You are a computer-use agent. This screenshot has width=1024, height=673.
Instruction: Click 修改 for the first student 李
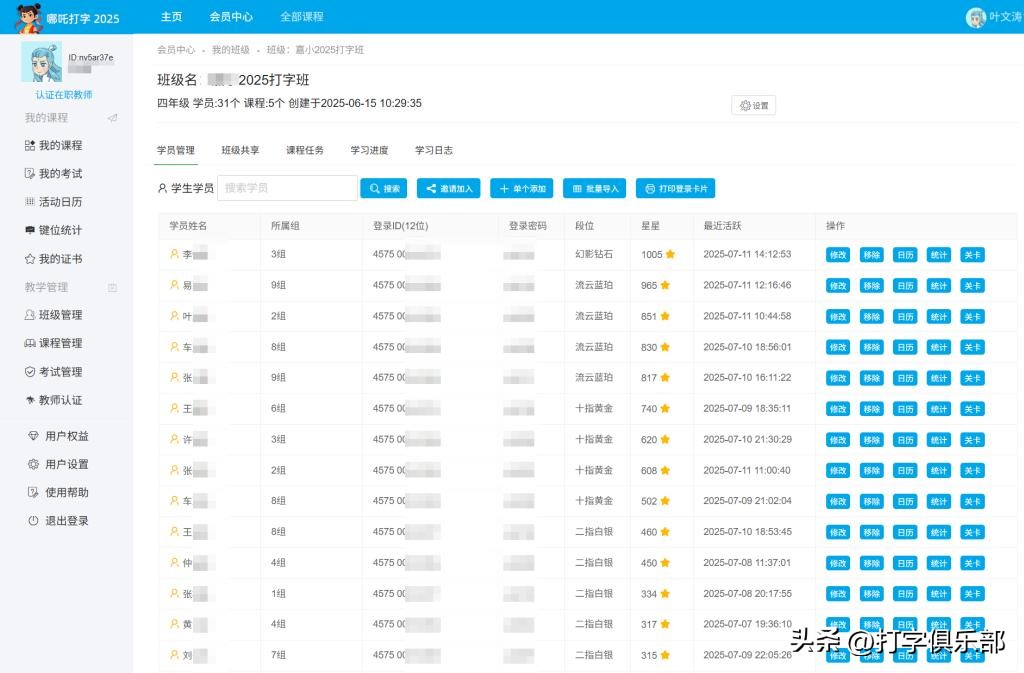pyautogui.click(x=836, y=255)
